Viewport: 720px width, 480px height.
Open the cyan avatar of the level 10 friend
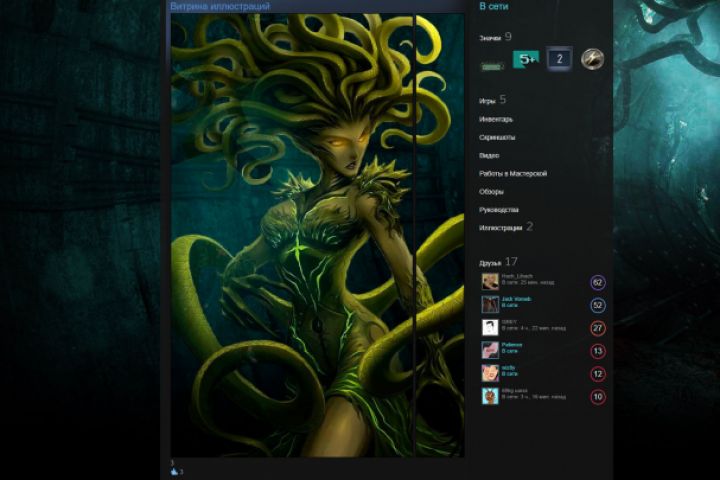click(x=490, y=396)
